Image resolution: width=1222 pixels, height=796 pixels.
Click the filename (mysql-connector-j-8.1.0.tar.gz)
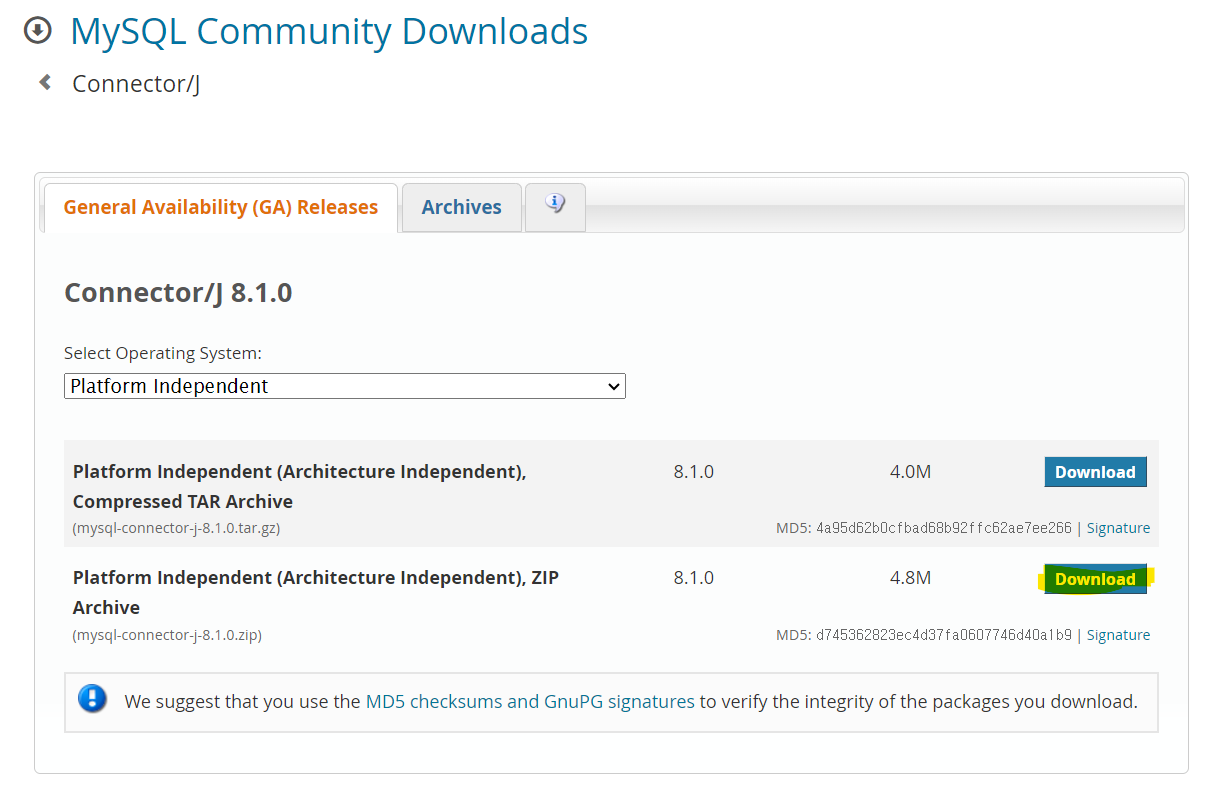[x=176, y=528]
